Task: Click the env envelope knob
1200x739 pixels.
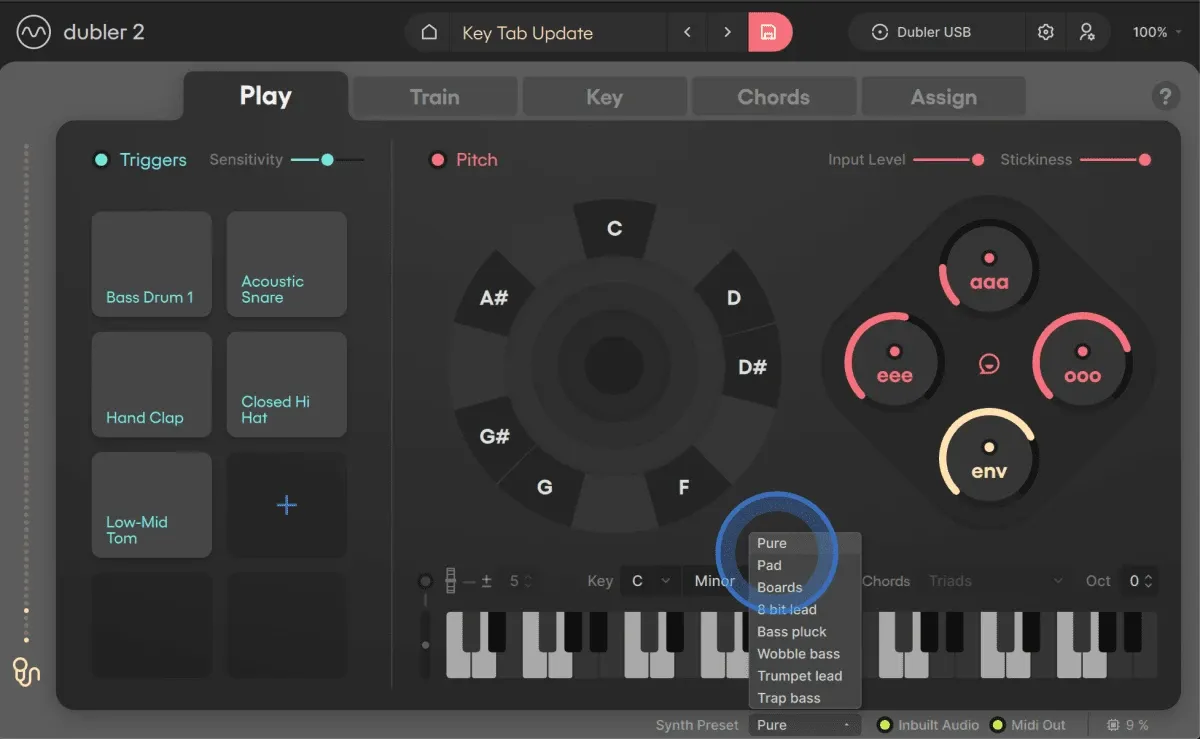Action: (989, 459)
